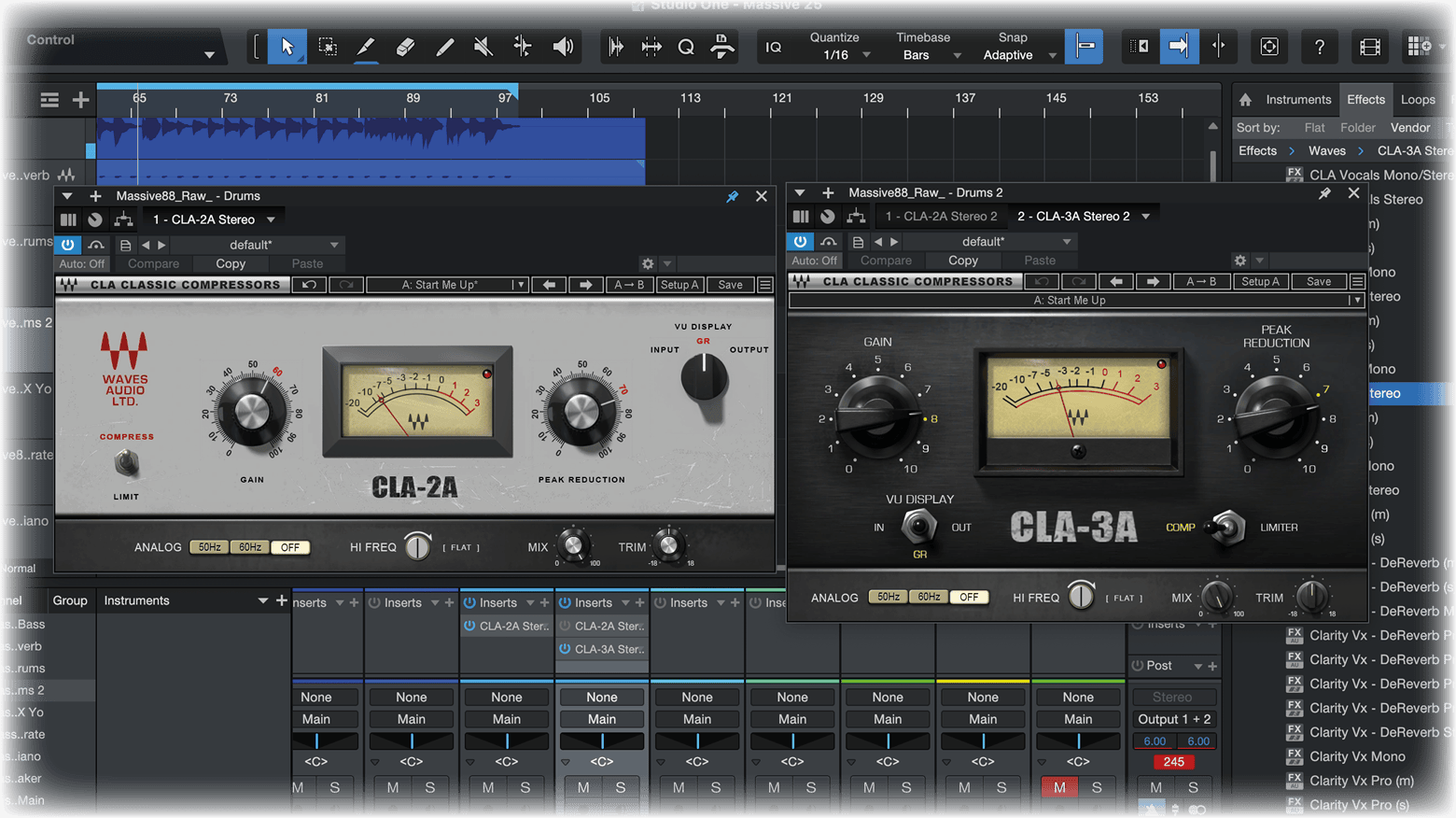Add a track with the plus icon
The image size is (1456, 818).
click(81, 100)
